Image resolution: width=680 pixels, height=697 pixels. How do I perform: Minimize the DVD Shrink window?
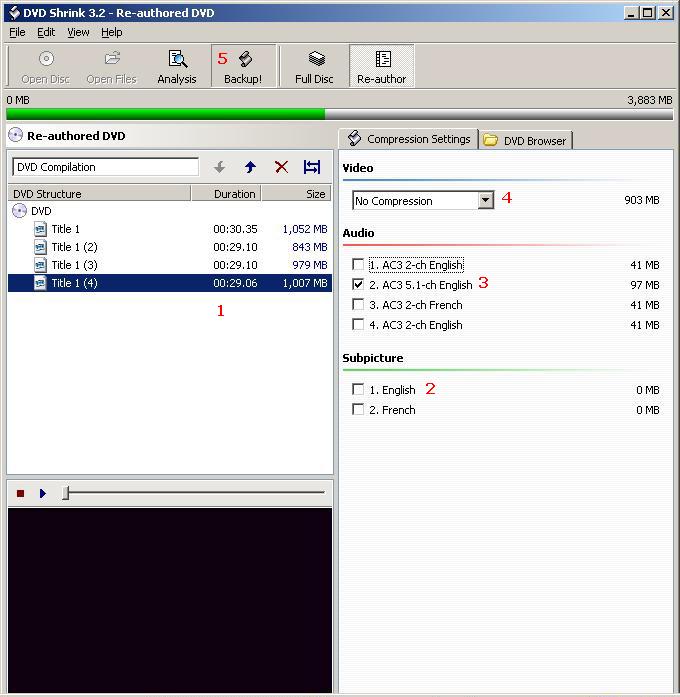point(631,13)
